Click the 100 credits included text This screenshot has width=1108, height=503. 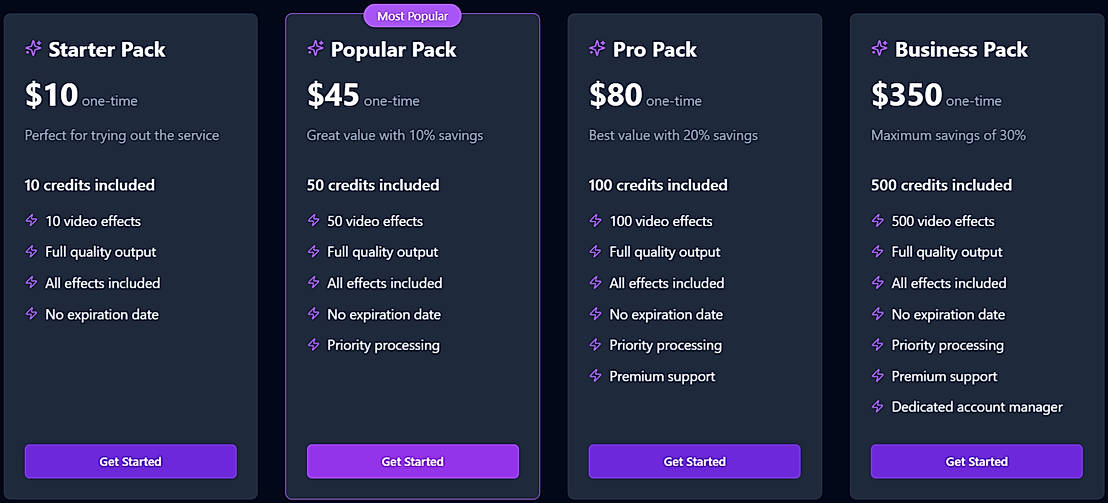pos(658,185)
